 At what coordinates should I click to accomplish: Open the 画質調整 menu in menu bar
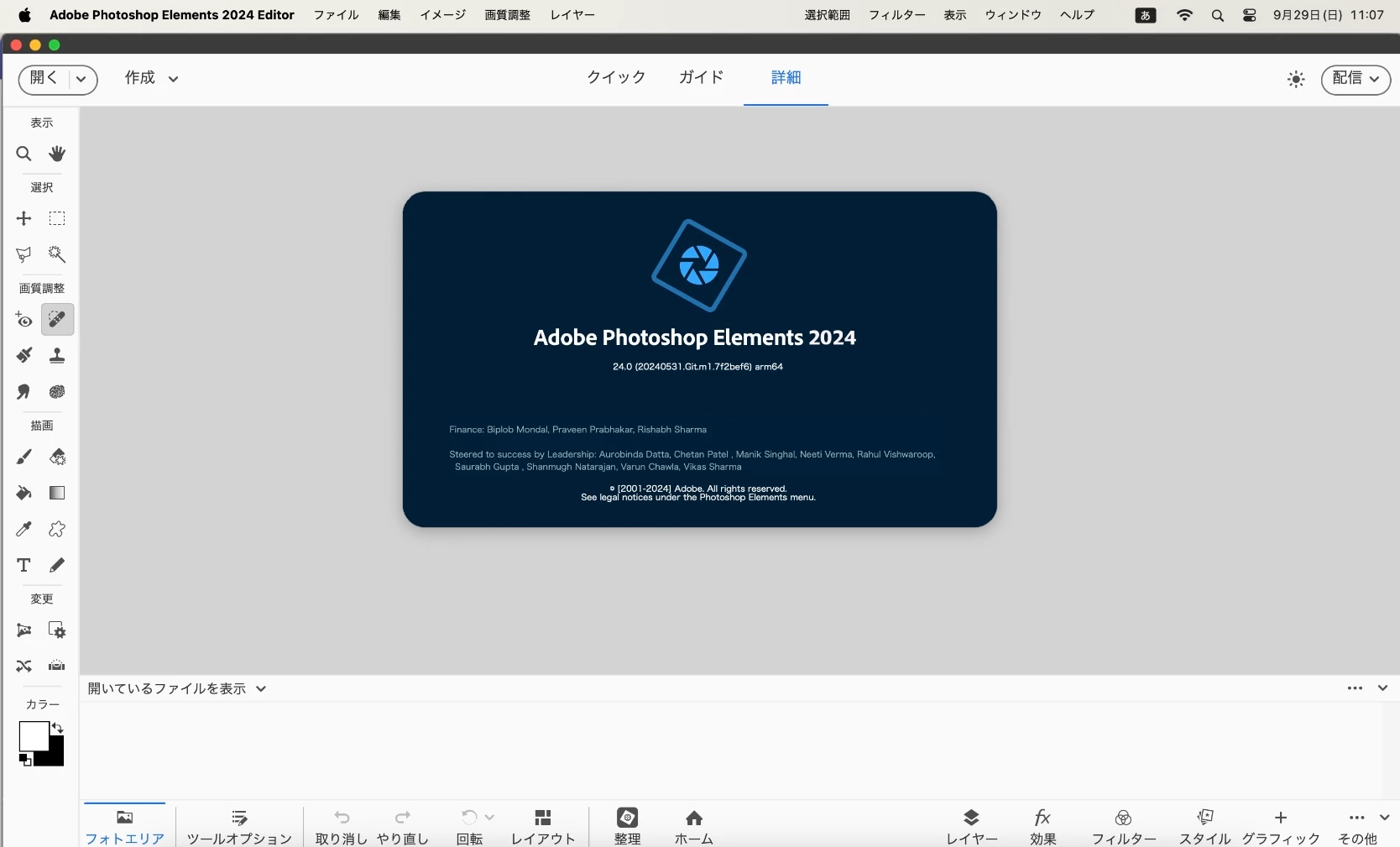tap(507, 15)
